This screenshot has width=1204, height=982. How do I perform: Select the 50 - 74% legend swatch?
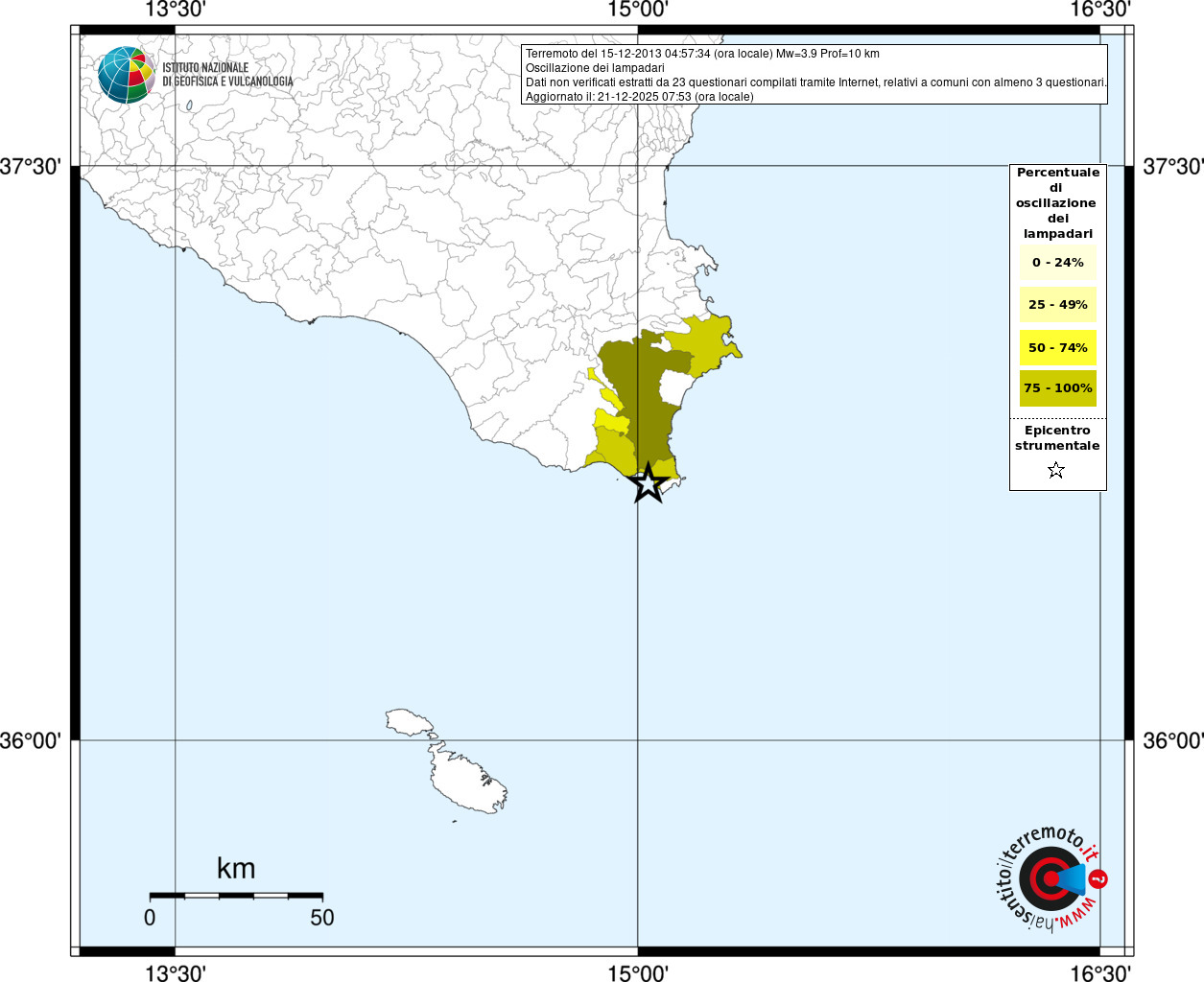point(1057,347)
